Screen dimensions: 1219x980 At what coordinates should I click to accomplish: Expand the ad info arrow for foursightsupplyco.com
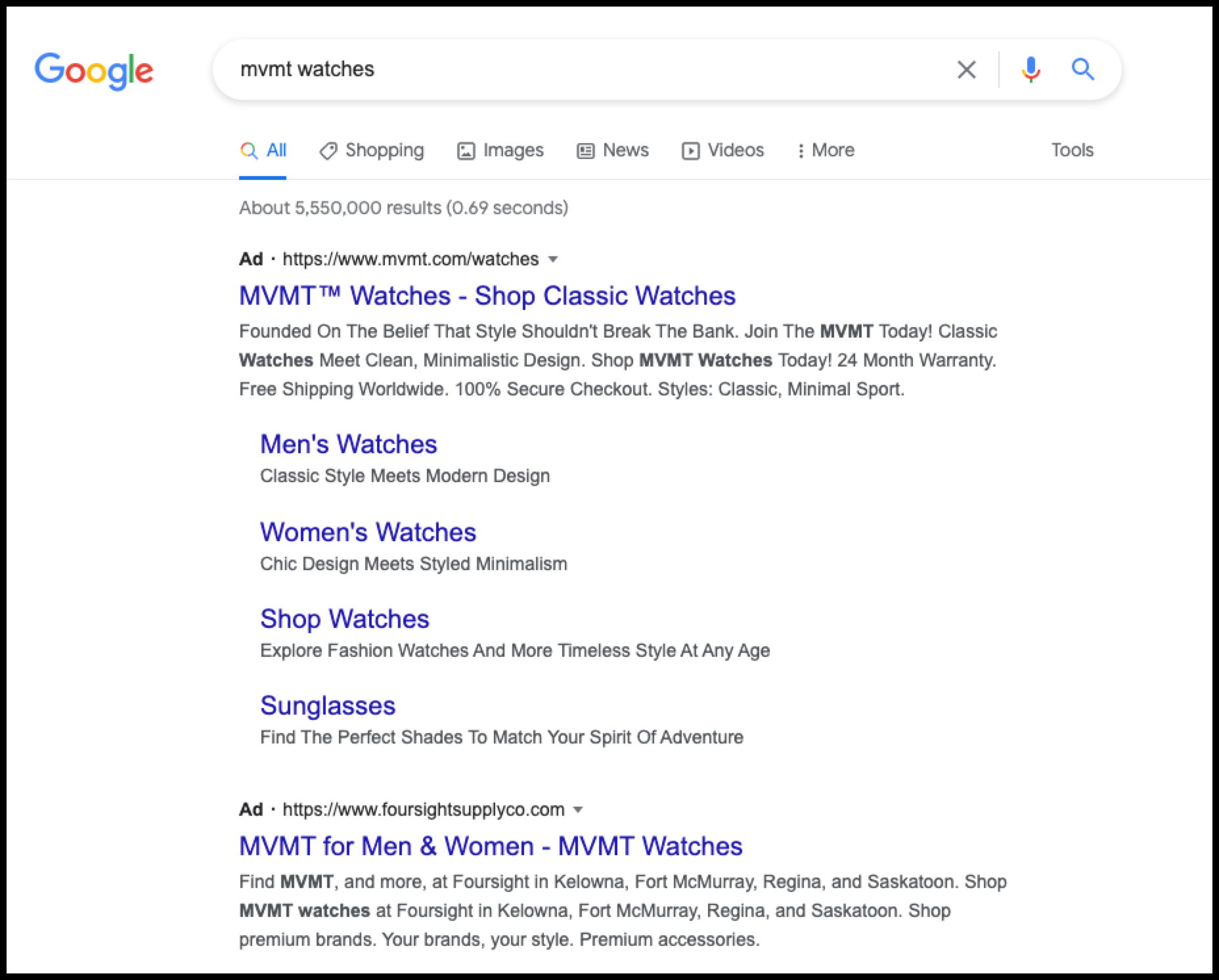(x=579, y=810)
